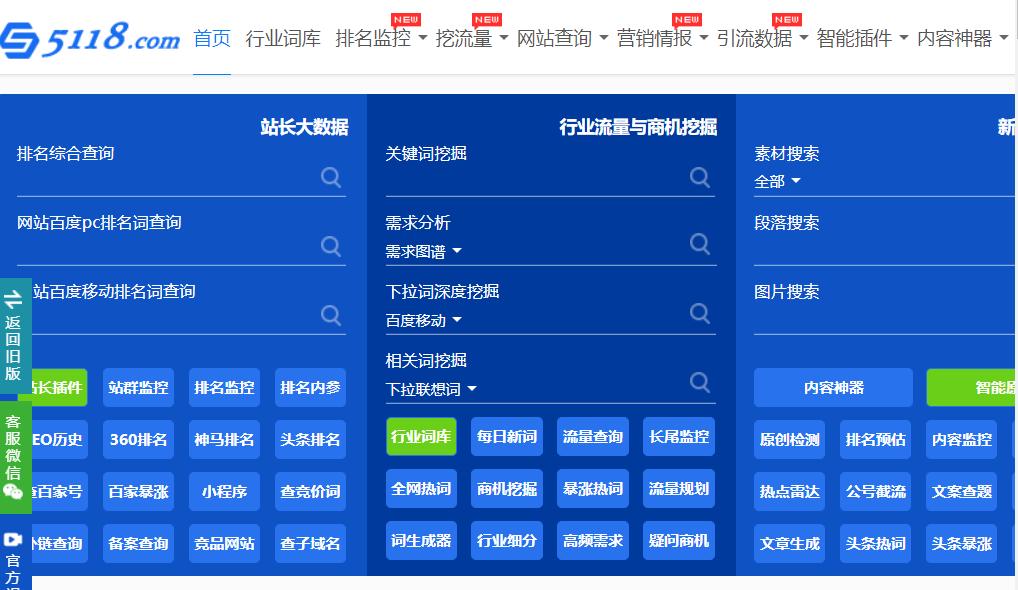Select the 首页 menu item
1018x590 pixels.
[x=211, y=37]
